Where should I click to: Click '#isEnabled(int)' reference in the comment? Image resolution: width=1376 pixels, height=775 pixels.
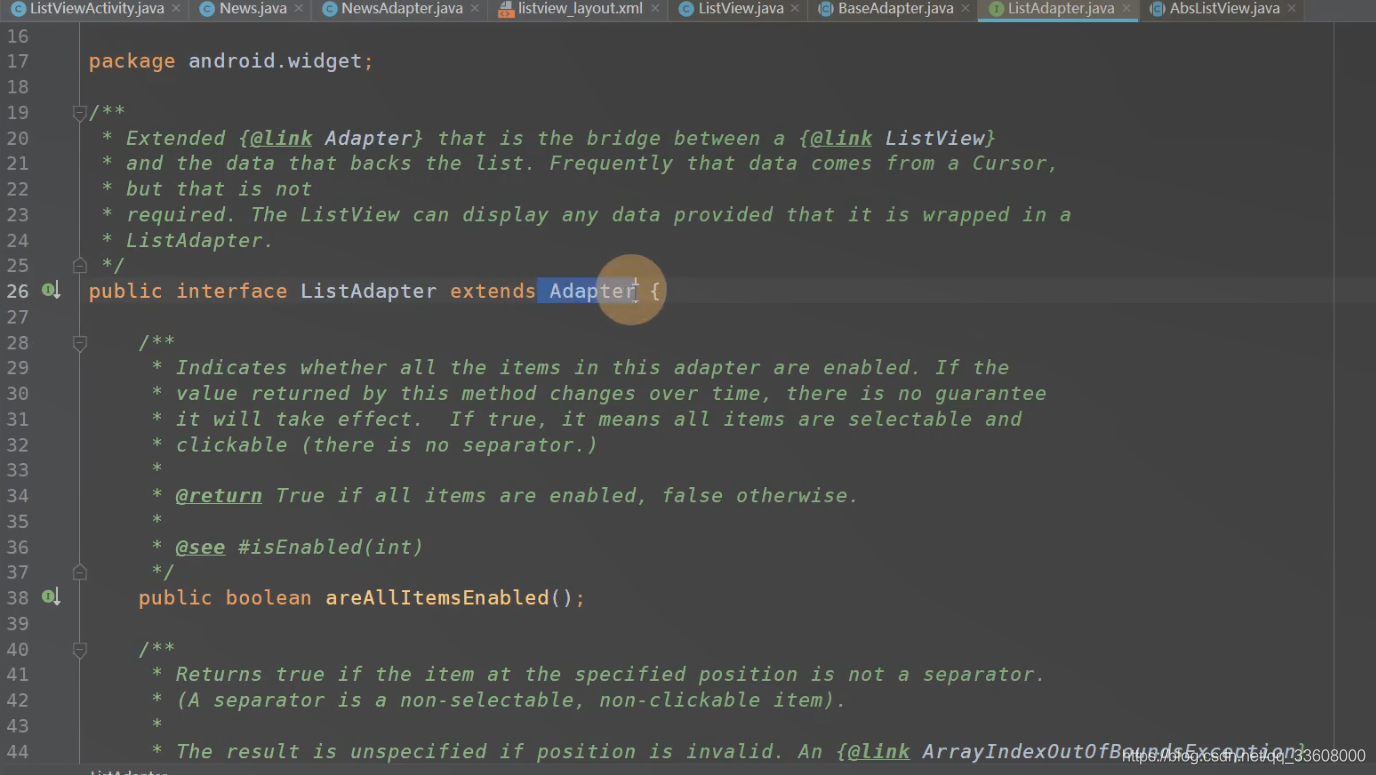(x=331, y=547)
